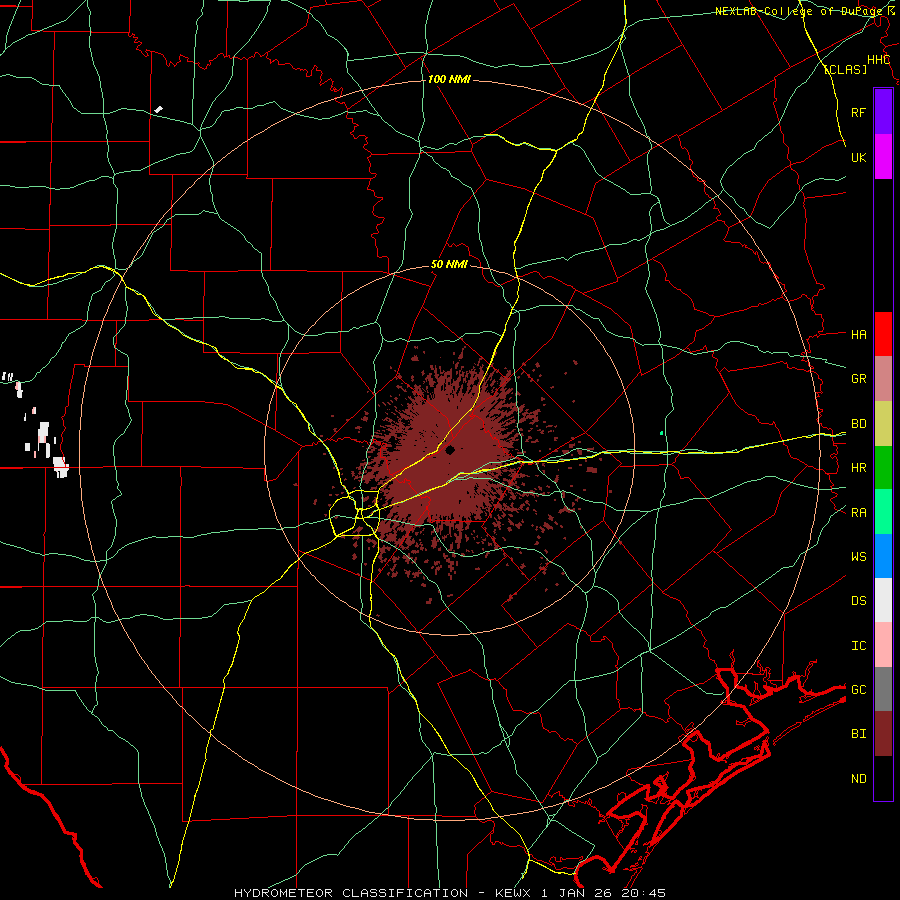Click the dusty pink GR legend swatch
Image resolution: width=900 pixels, height=900 pixels.
tap(883, 379)
